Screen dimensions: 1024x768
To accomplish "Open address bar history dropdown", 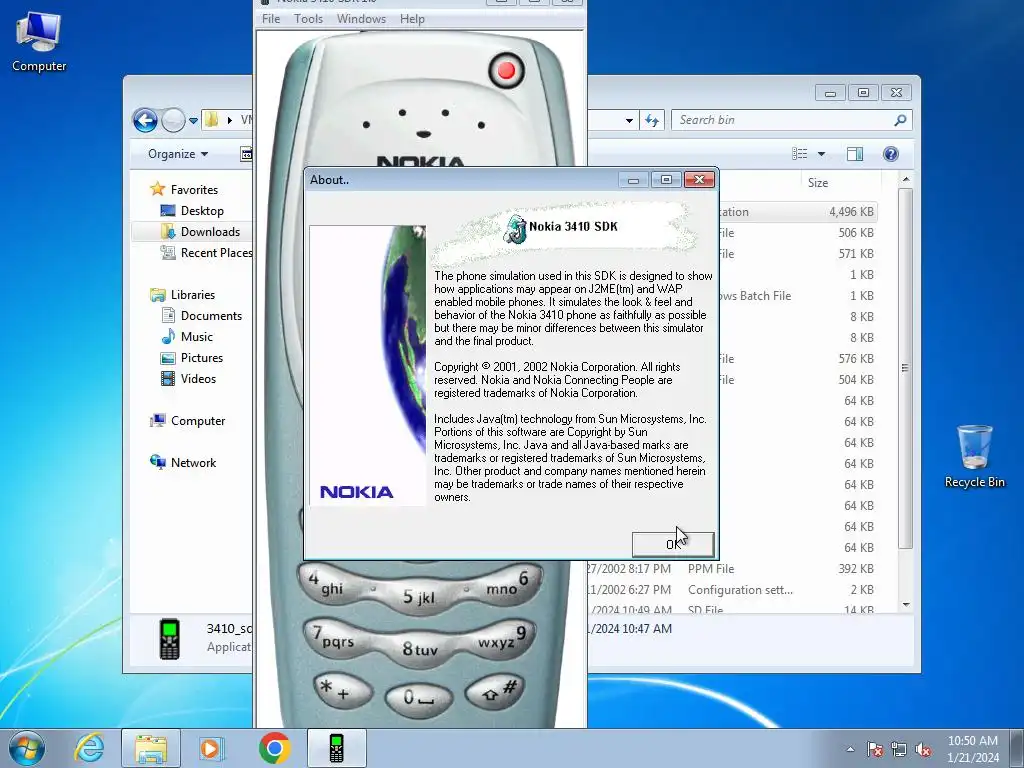I will coord(629,120).
